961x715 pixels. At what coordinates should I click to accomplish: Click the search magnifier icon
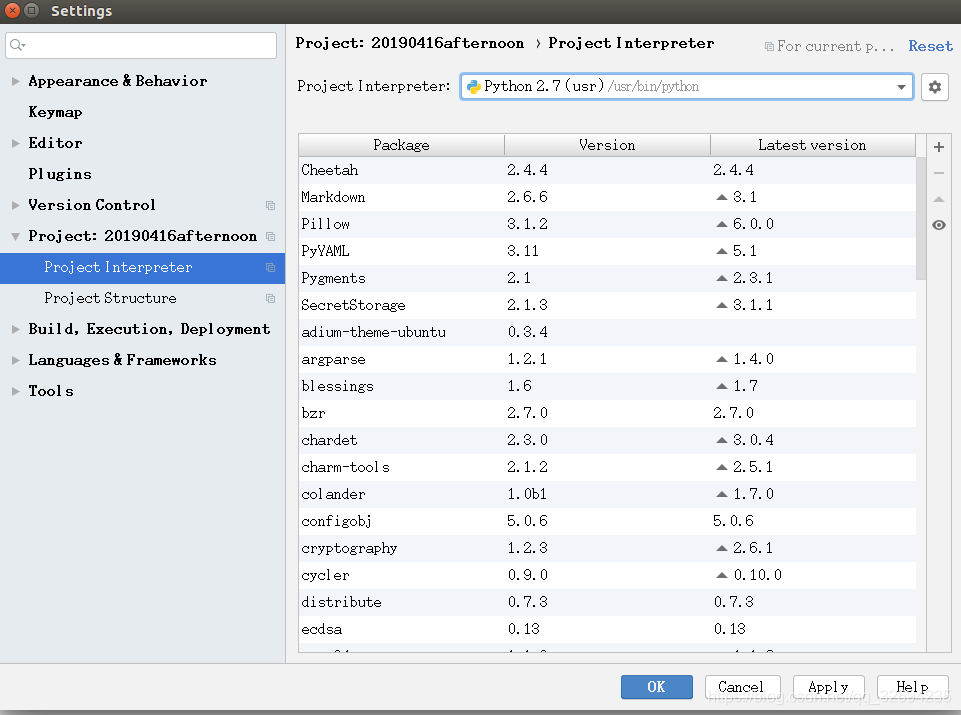click(17, 45)
